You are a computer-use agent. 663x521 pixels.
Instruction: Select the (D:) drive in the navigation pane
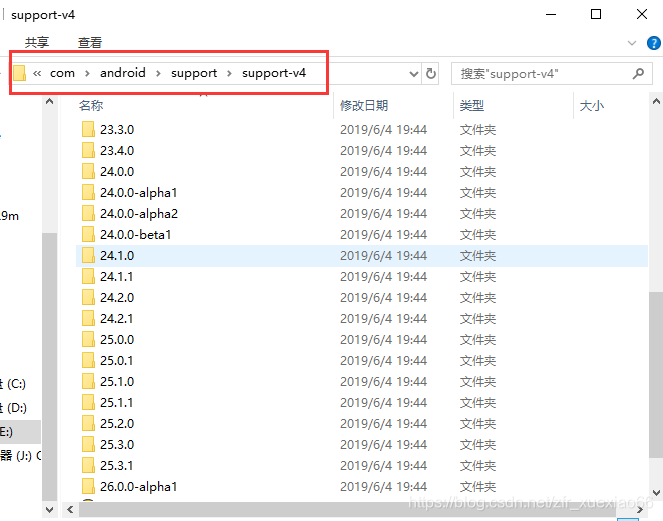pyautogui.click(x=14, y=408)
